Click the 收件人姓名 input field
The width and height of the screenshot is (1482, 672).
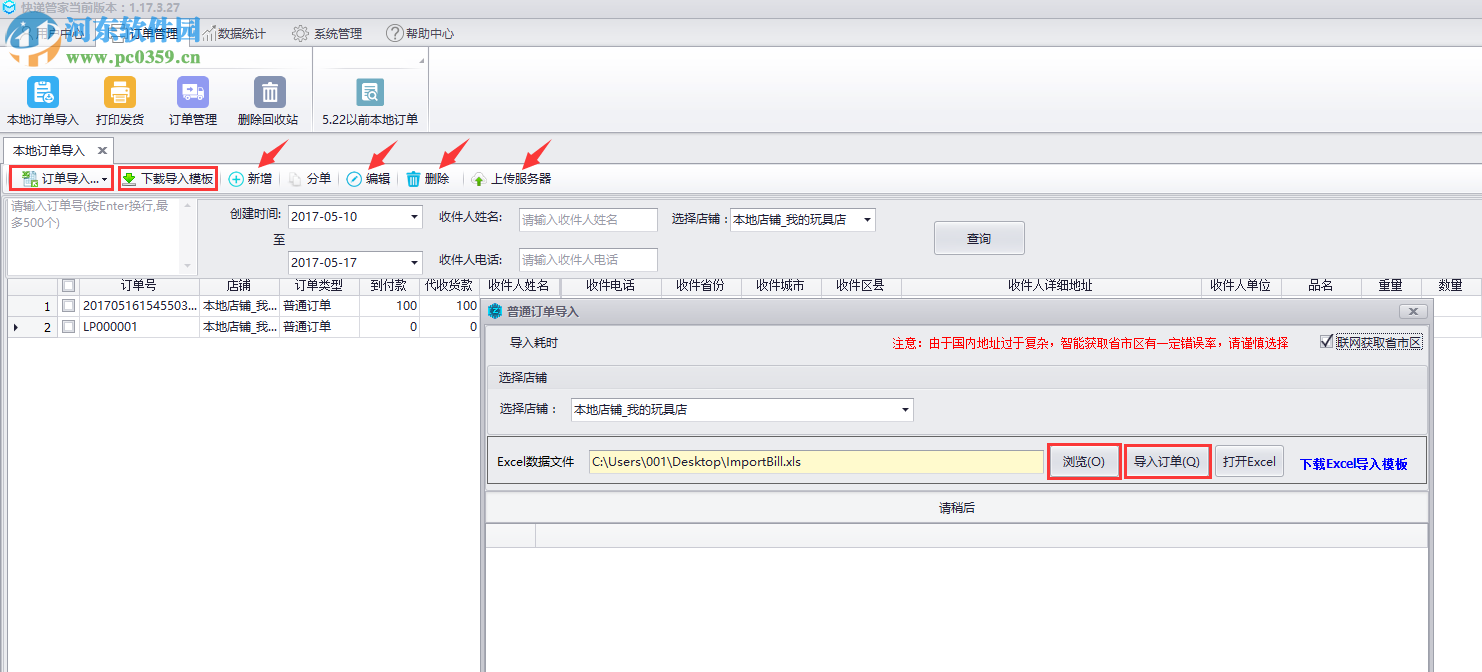(588, 219)
